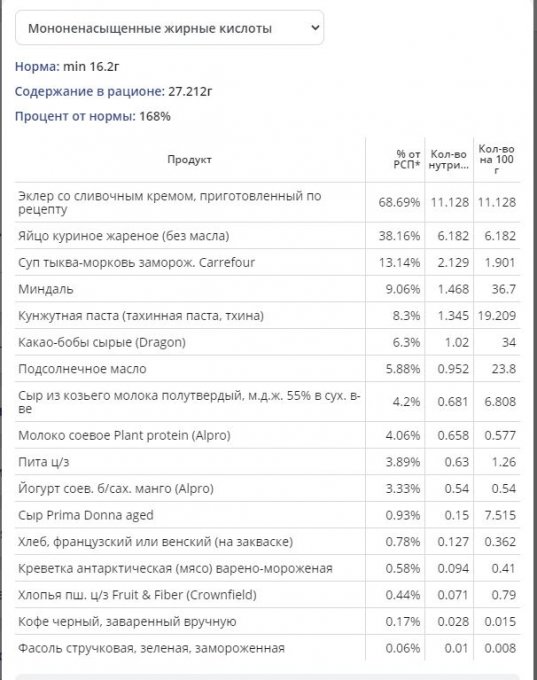Click Креветка антарктическая варено-мороженая entry
The height and width of the screenshot is (680, 537).
175,568
